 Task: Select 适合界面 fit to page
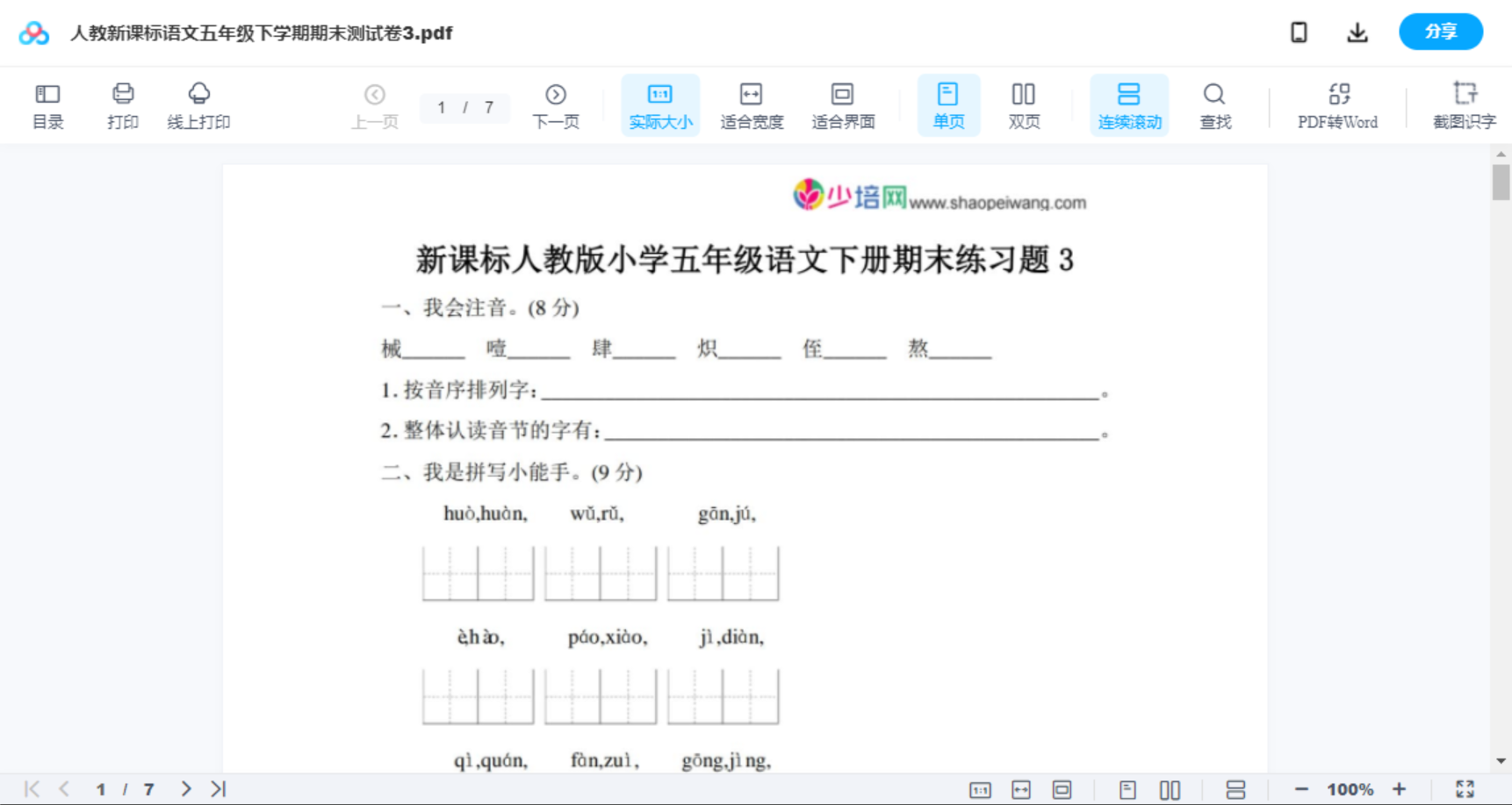point(843,104)
